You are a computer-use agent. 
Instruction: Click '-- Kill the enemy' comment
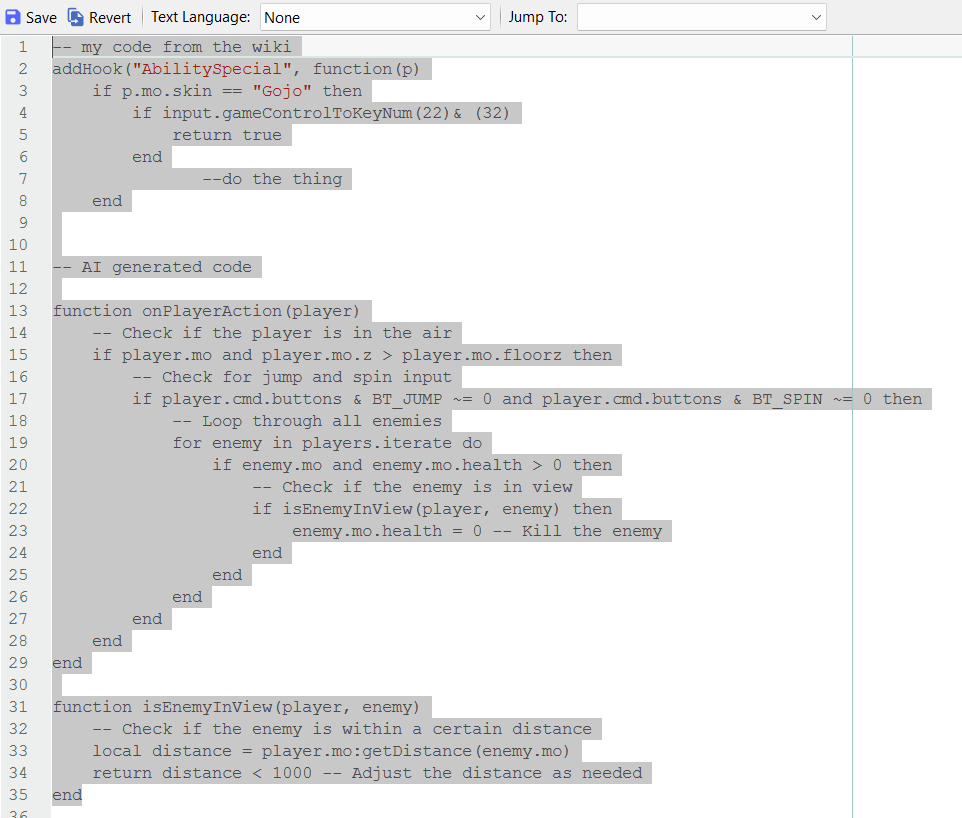coord(577,531)
